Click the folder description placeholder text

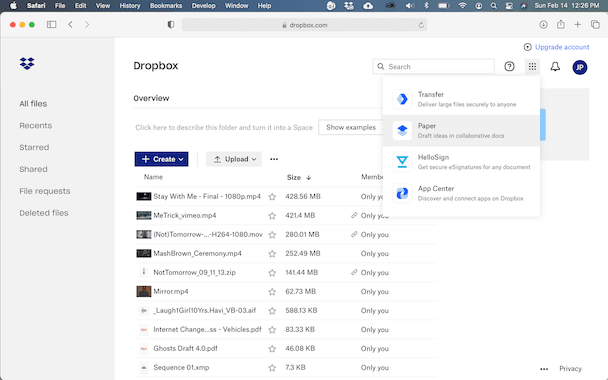click(224, 127)
